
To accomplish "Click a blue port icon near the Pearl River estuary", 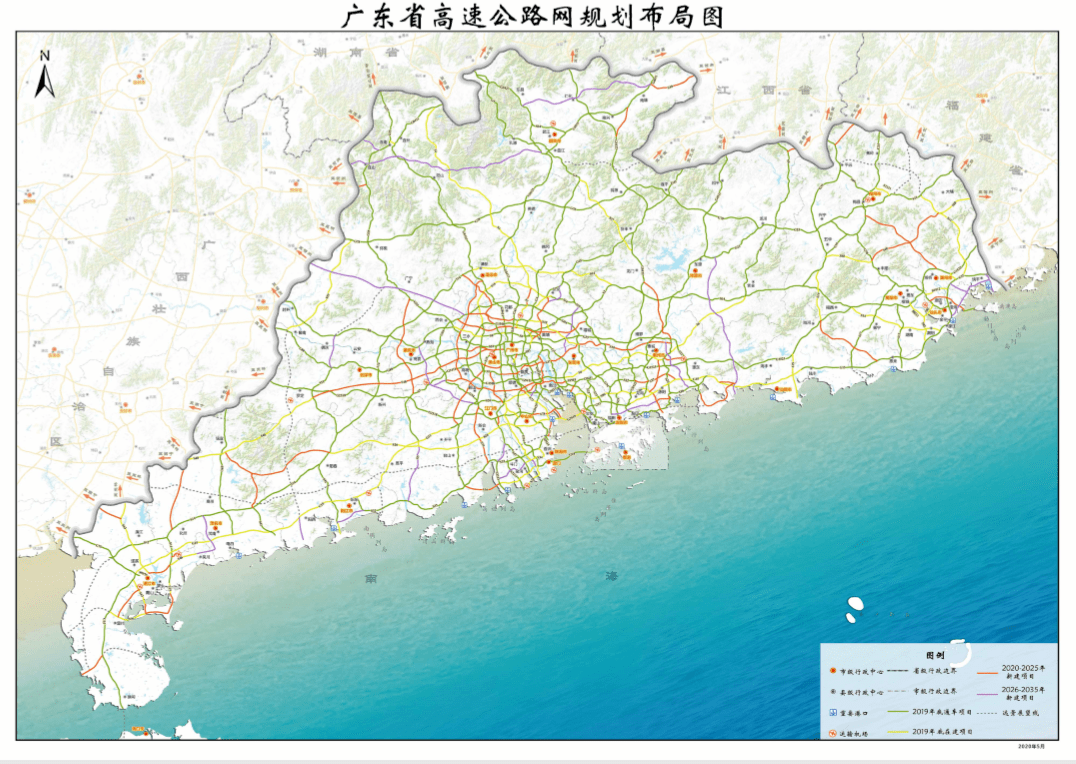I will [x=557, y=391].
